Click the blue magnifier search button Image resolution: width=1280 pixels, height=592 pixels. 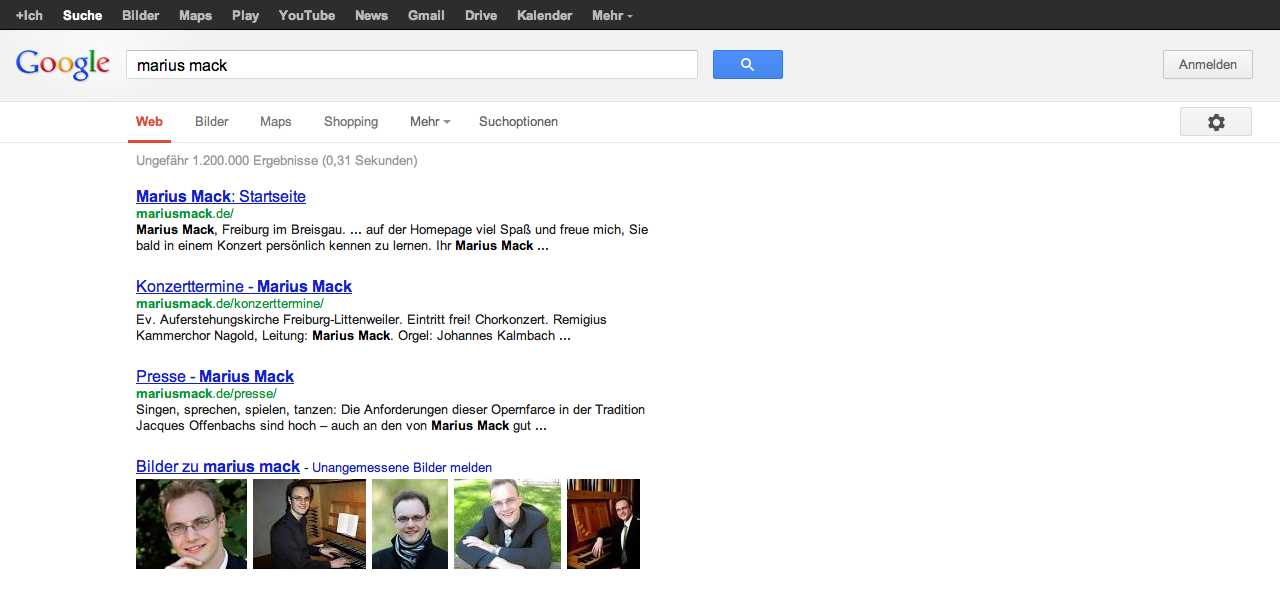[747, 65]
